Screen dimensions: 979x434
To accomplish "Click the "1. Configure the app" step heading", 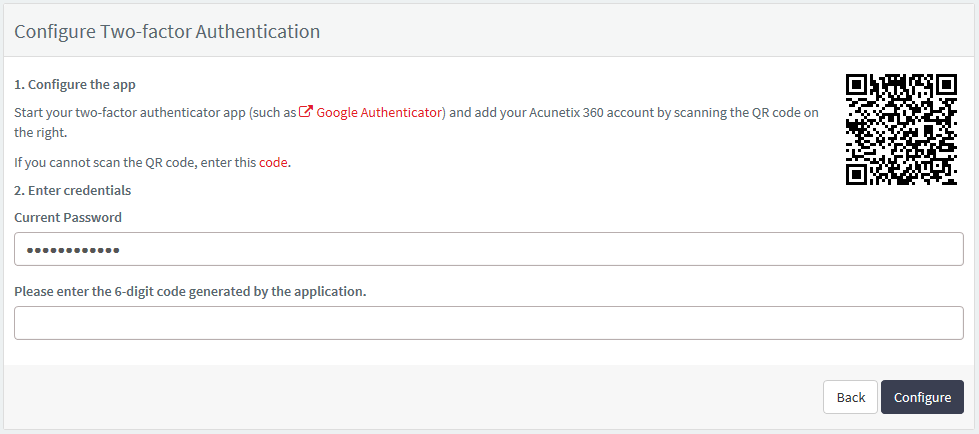I will [x=75, y=84].
